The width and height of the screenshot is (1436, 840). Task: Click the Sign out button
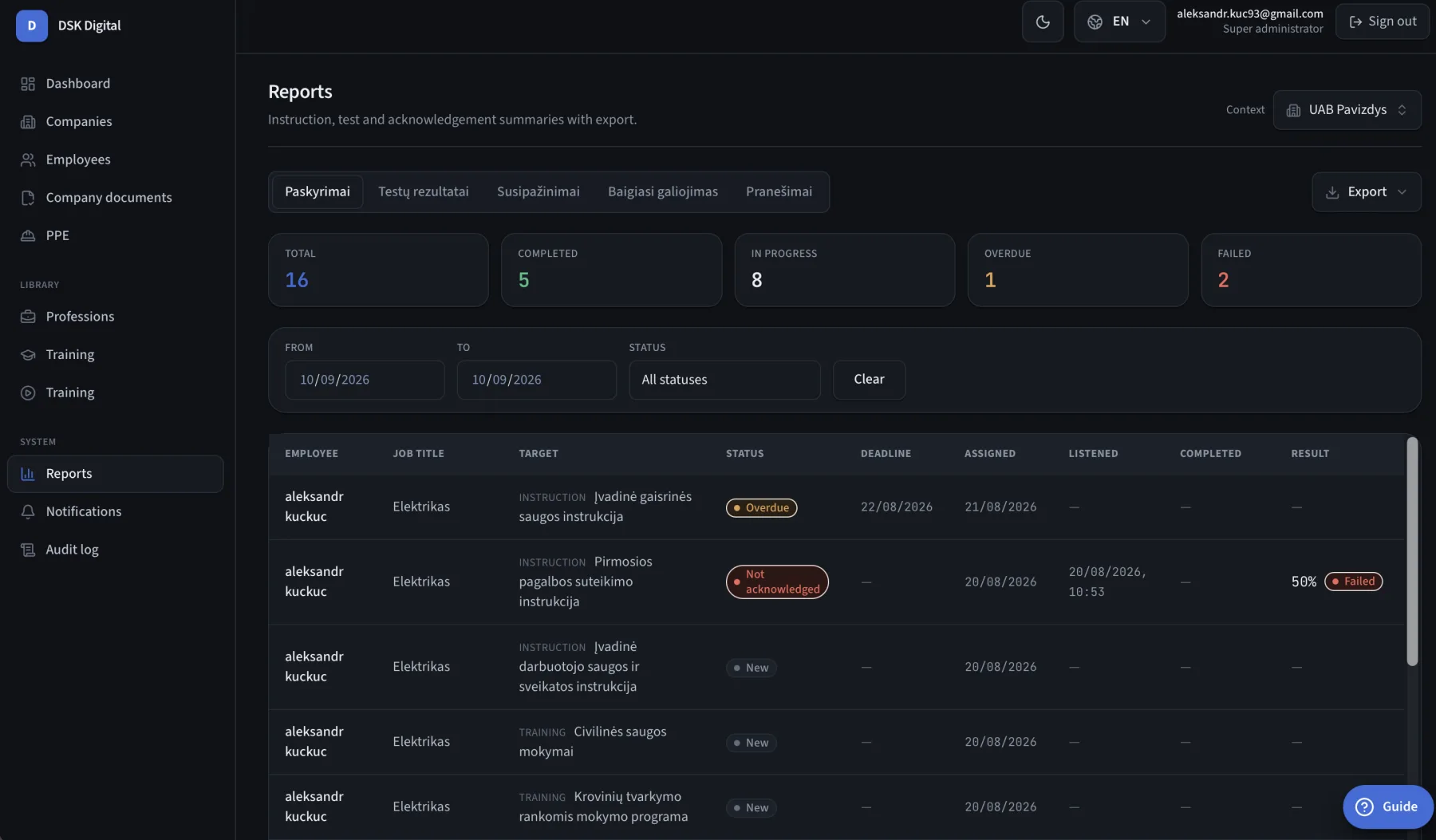[x=1382, y=22]
